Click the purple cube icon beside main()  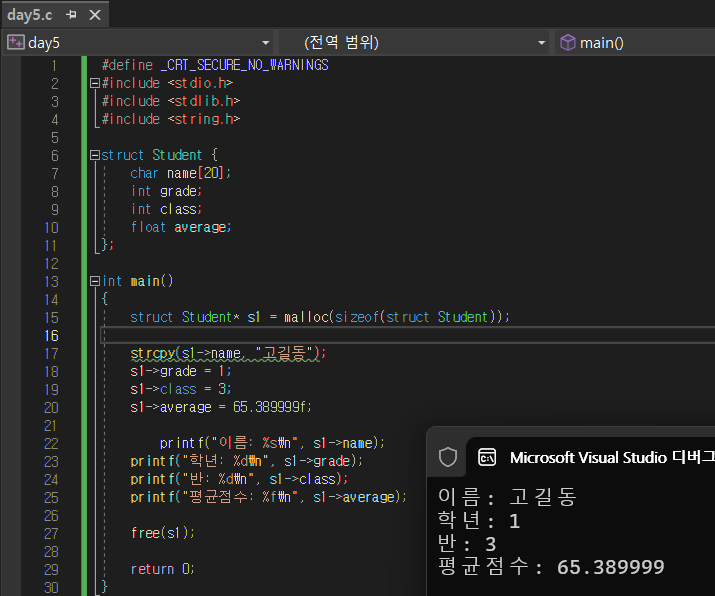click(568, 42)
